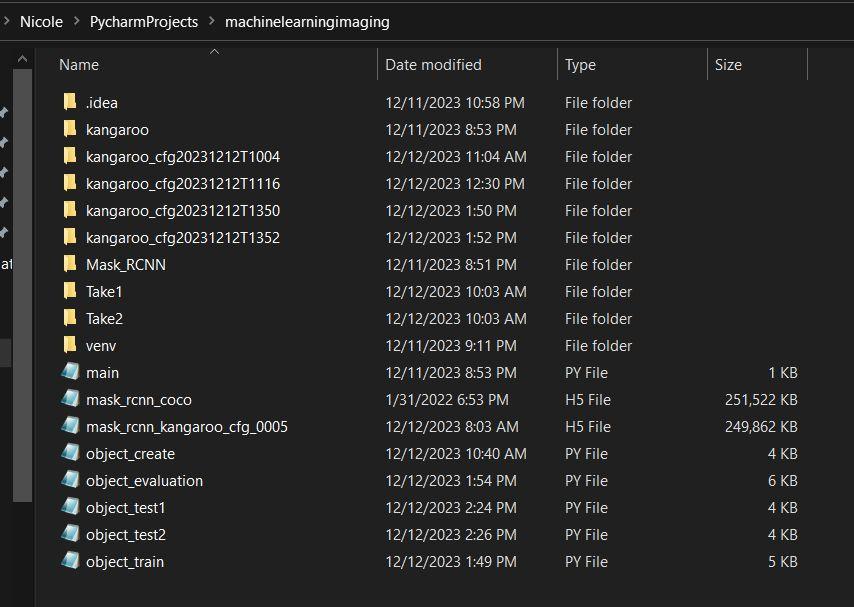Sort files by Type column
The height and width of the screenshot is (607, 854).
[580, 65]
